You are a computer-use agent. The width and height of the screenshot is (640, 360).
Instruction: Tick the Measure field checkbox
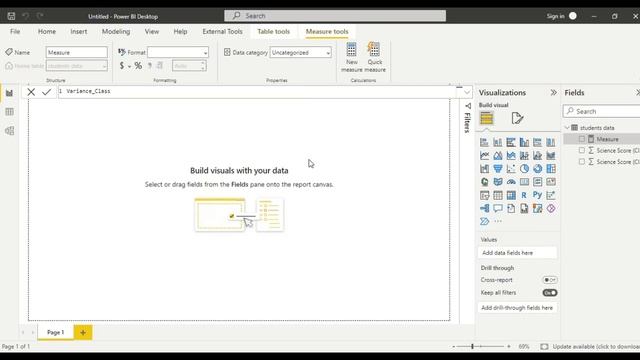[x=582, y=139]
